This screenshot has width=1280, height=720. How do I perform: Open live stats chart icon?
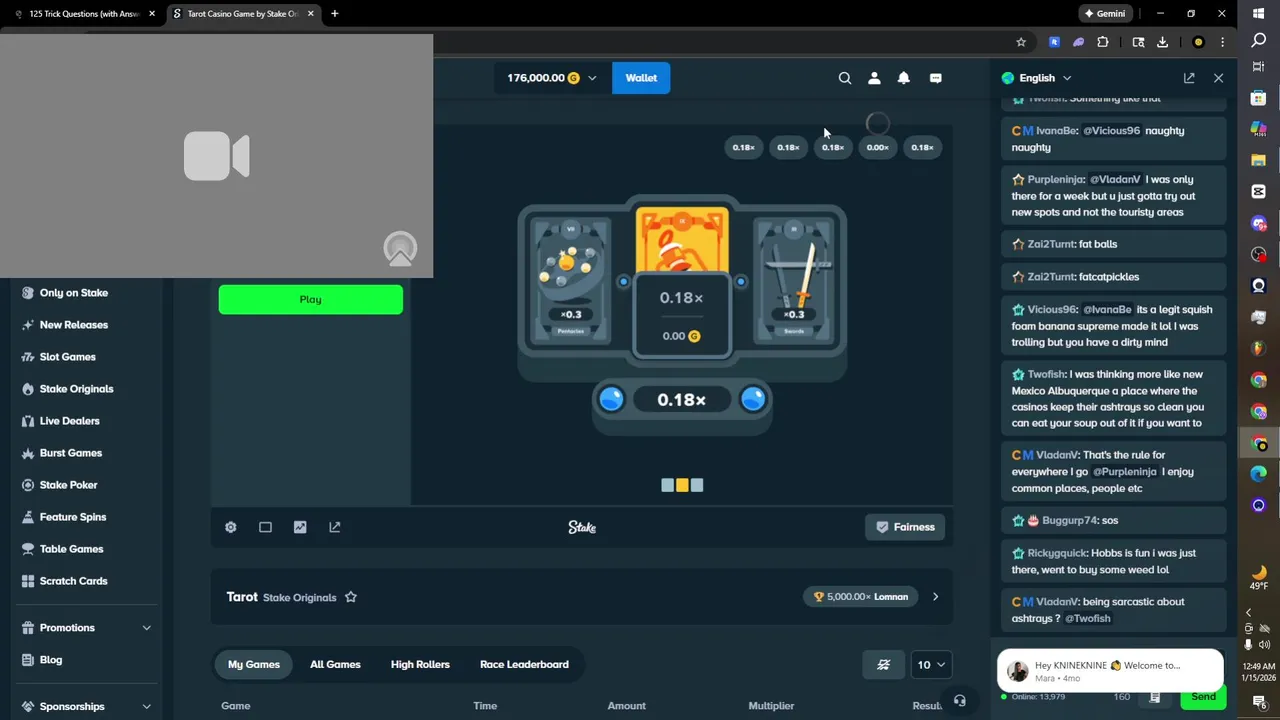[x=300, y=527]
